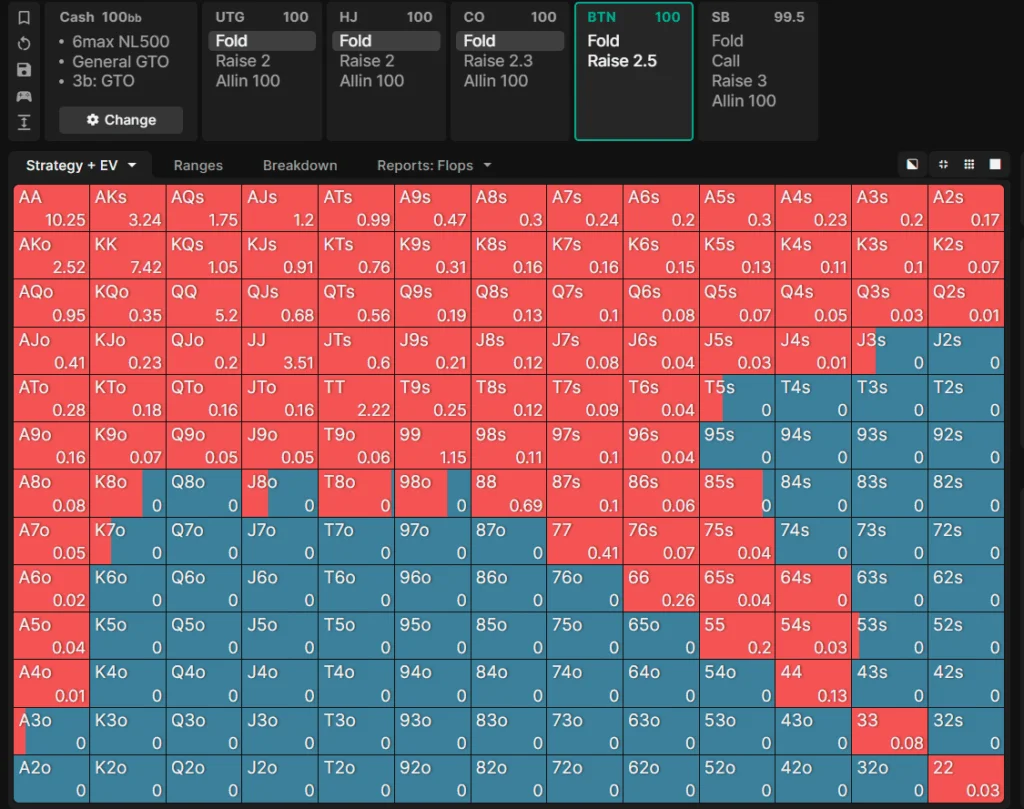Image resolution: width=1024 pixels, height=809 pixels.
Task: Click the four-corner compact view icon
Action: (x=943, y=165)
